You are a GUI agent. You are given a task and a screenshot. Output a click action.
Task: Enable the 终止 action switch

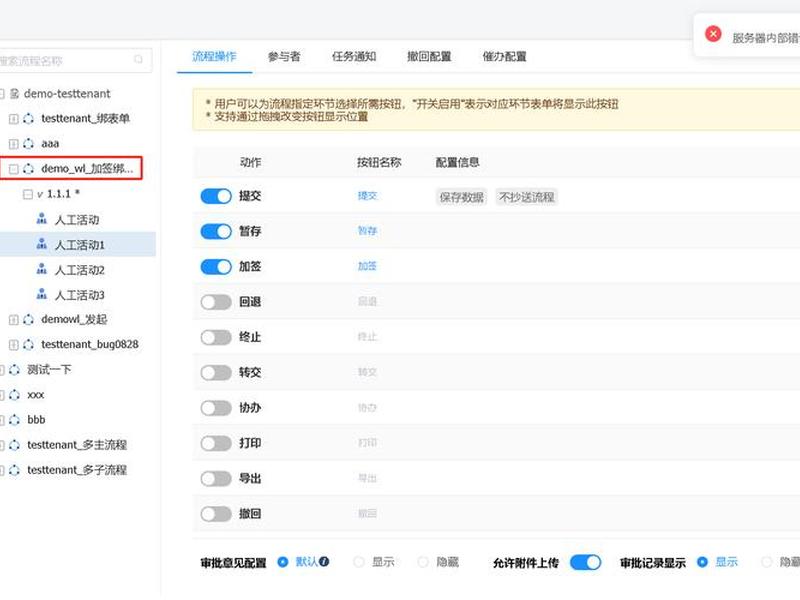pos(216,337)
